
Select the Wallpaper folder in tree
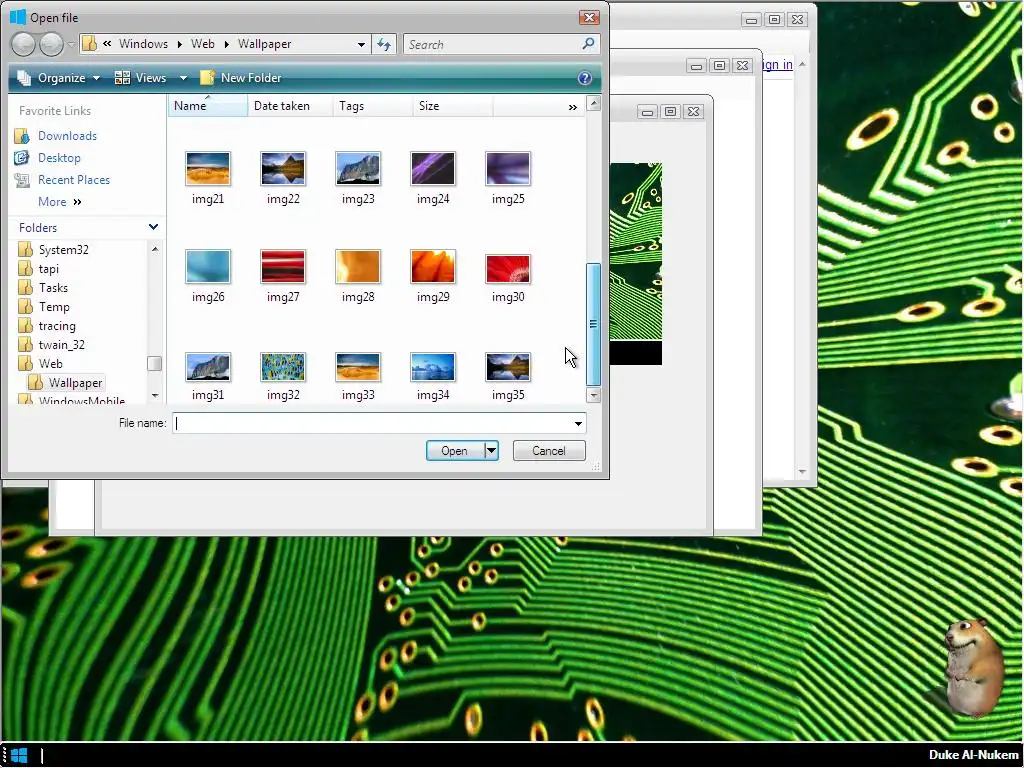point(66,383)
